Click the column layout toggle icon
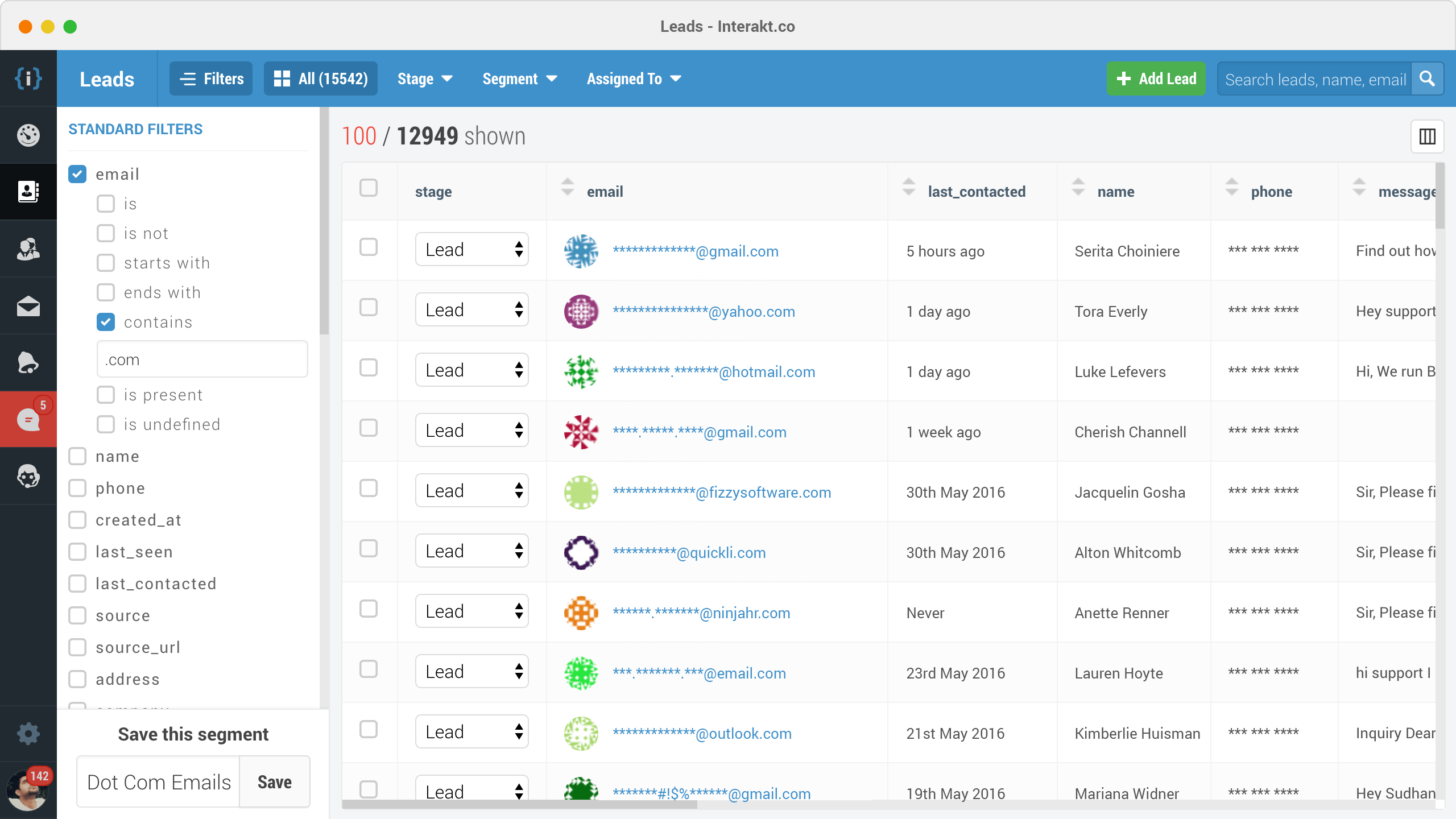Image resolution: width=1456 pixels, height=819 pixels. [x=1427, y=136]
